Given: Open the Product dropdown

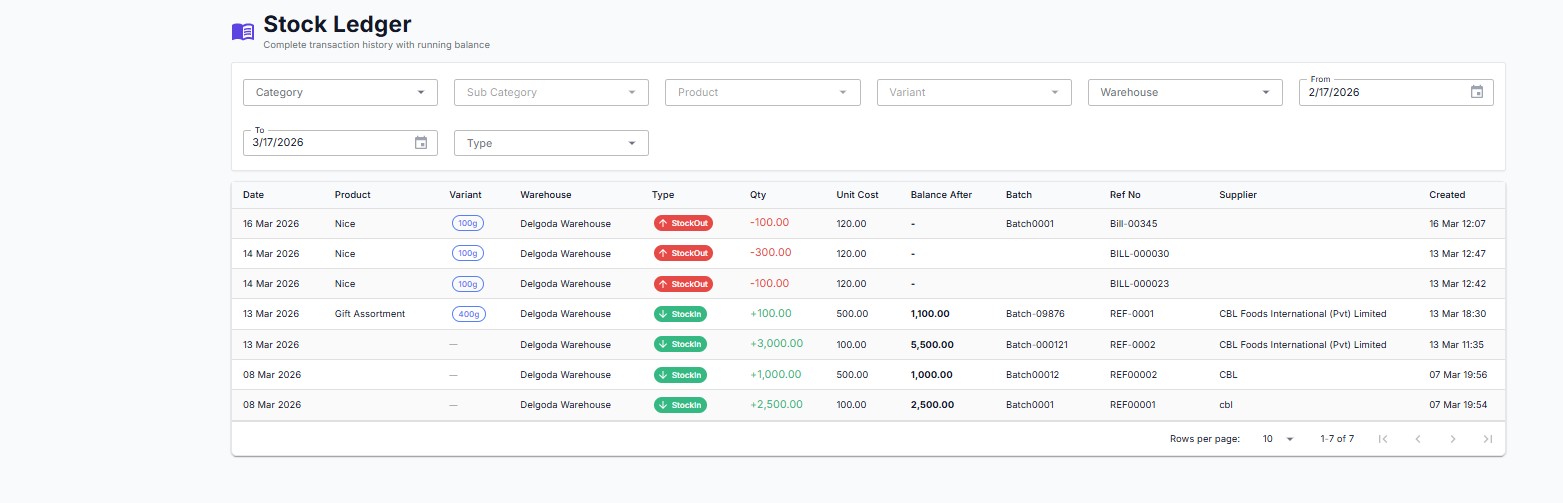Looking at the screenshot, I should (x=763, y=92).
